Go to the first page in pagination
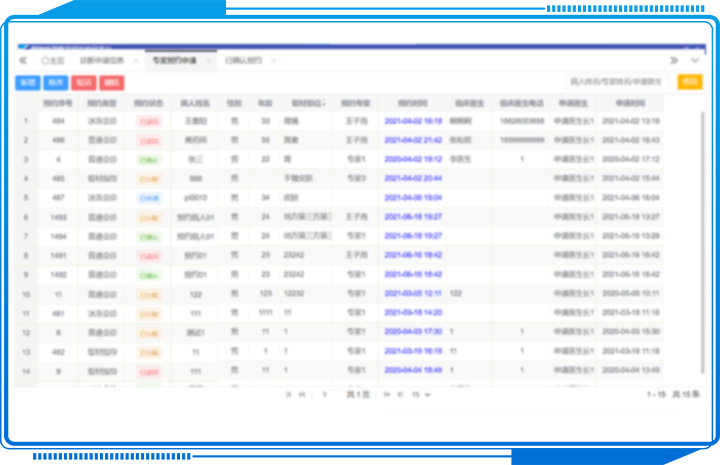The width and height of the screenshot is (720, 465). (x=289, y=394)
